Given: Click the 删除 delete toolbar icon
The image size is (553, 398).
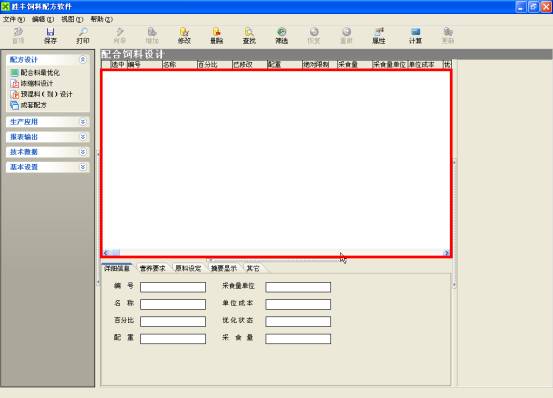Looking at the screenshot, I should coord(217,36).
